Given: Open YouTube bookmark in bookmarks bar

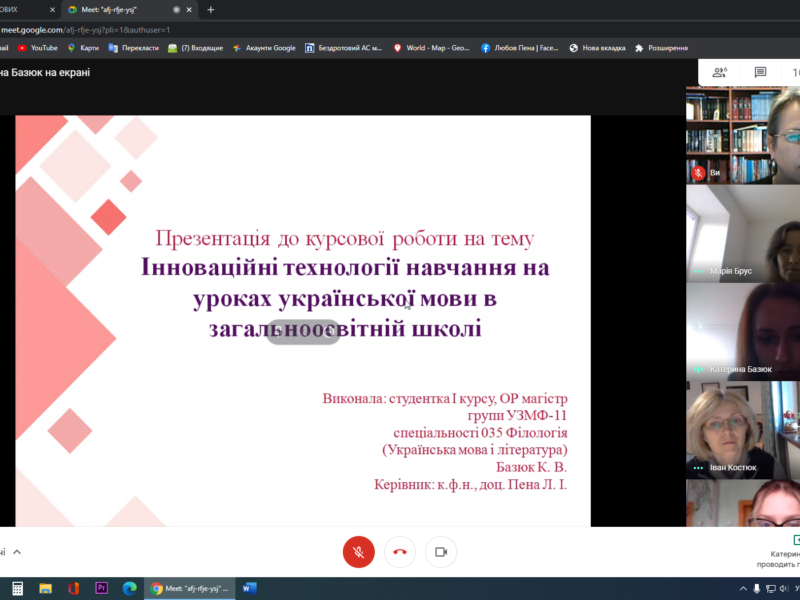Looking at the screenshot, I should [x=38, y=47].
